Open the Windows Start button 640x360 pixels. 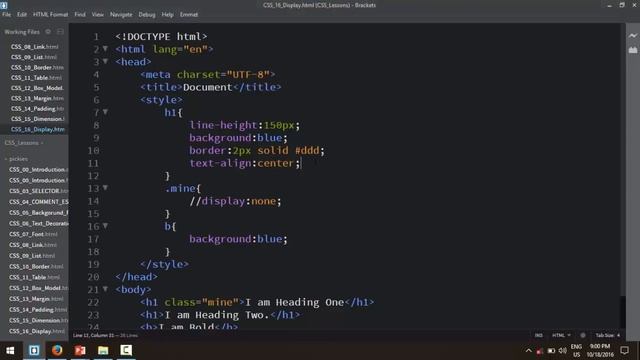[10, 350]
